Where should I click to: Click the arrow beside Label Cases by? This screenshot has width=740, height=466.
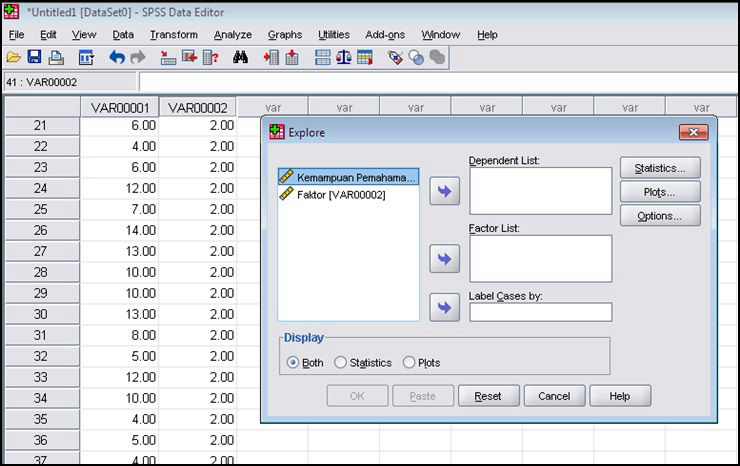[443, 308]
